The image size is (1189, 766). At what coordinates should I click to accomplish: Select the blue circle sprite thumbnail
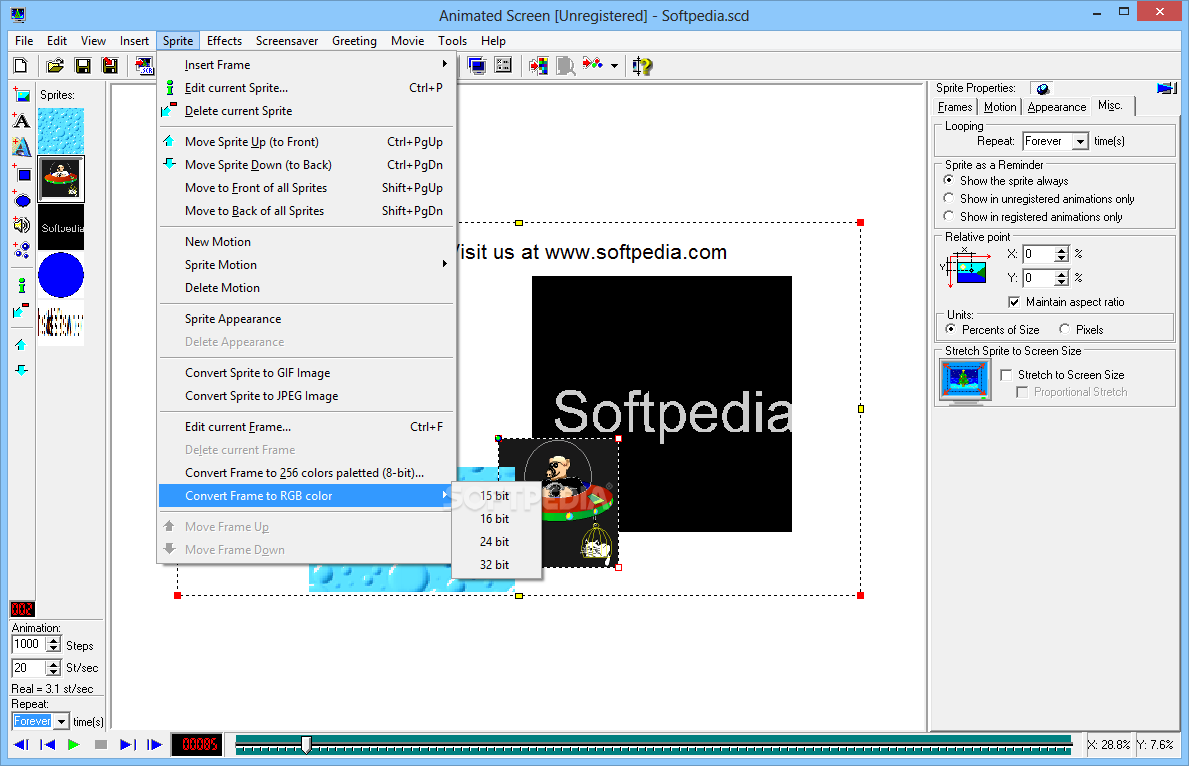(61, 275)
